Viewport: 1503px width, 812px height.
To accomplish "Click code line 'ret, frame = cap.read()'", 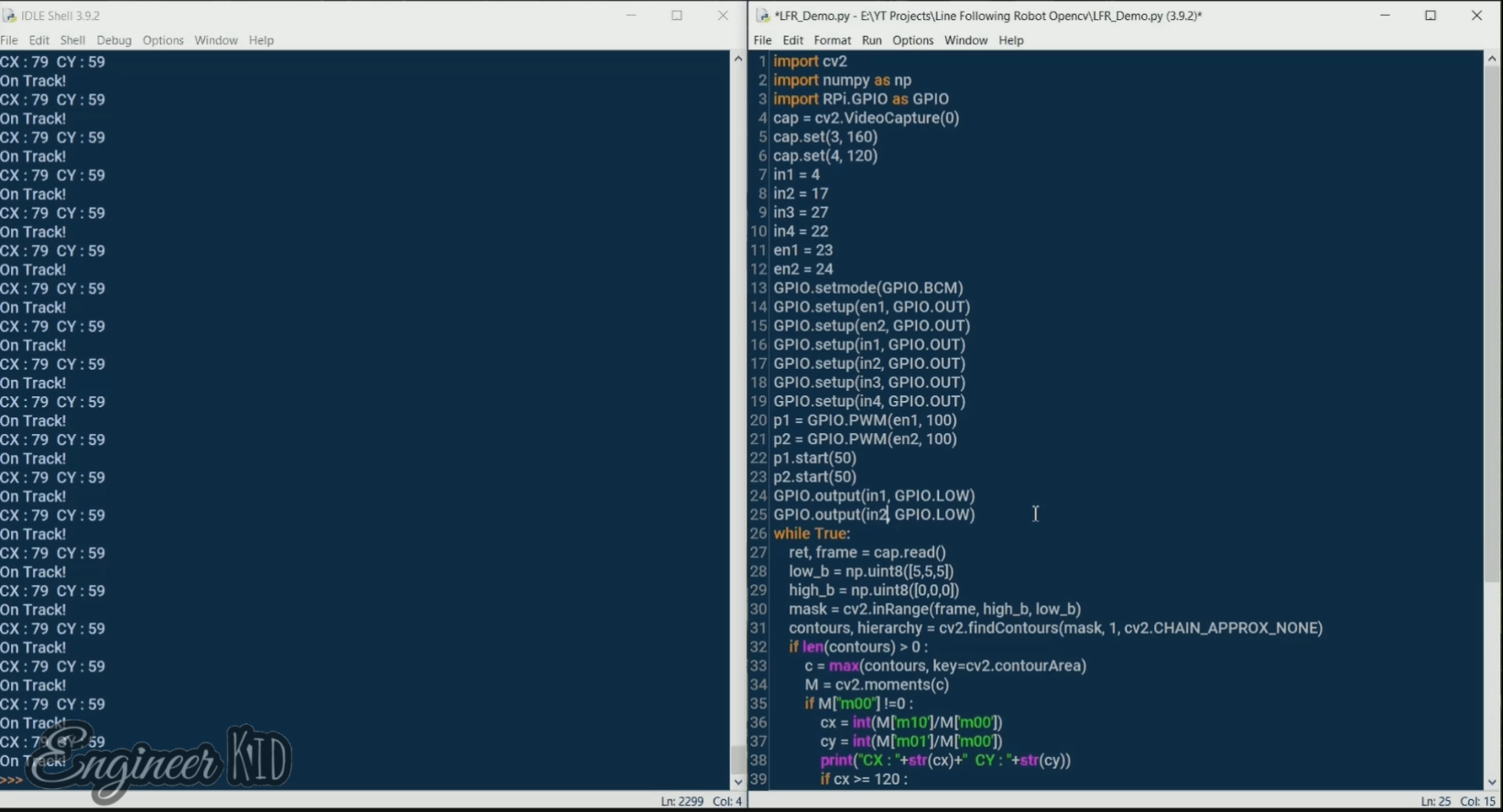I will coord(867,553).
